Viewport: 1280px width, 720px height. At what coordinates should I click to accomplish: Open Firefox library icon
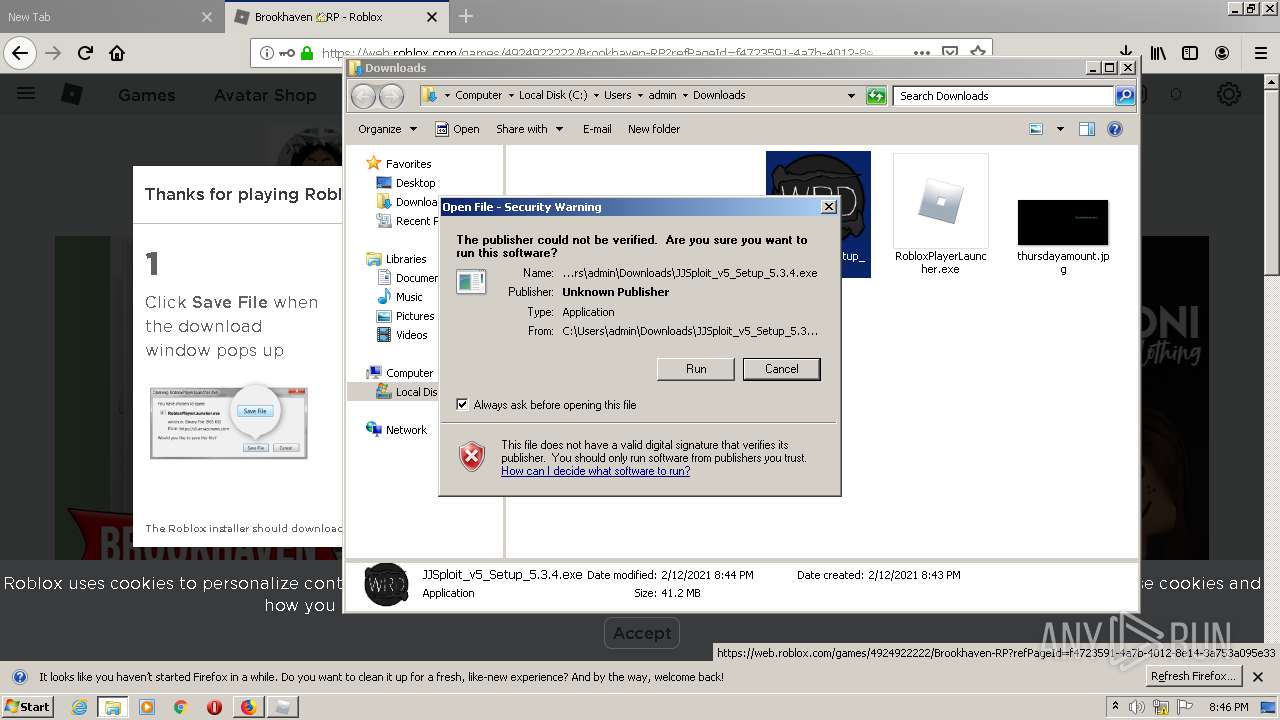(x=1158, y=53)
